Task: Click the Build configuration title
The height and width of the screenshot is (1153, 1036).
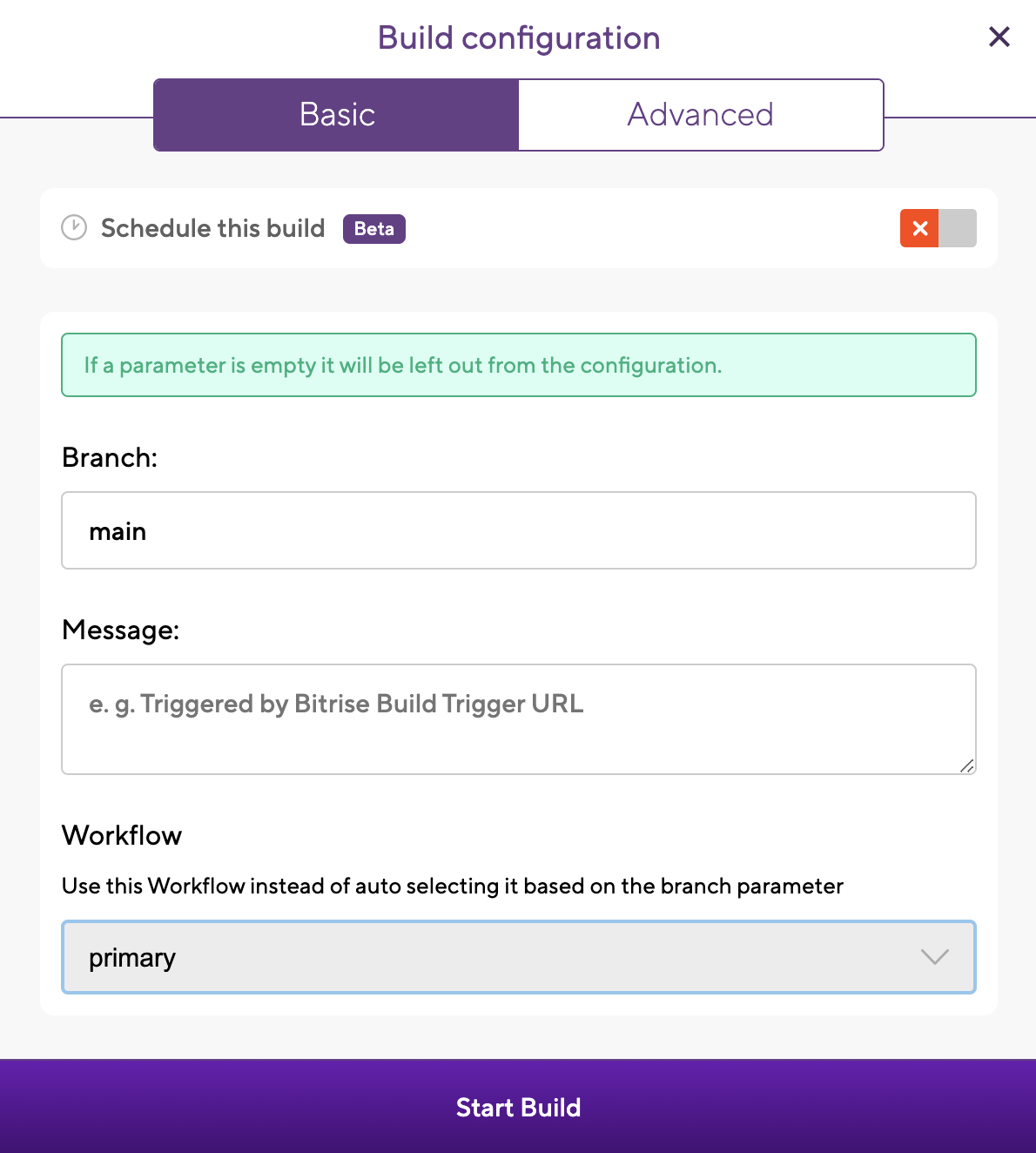Action: pyautogui.click(x=518, y=38)
